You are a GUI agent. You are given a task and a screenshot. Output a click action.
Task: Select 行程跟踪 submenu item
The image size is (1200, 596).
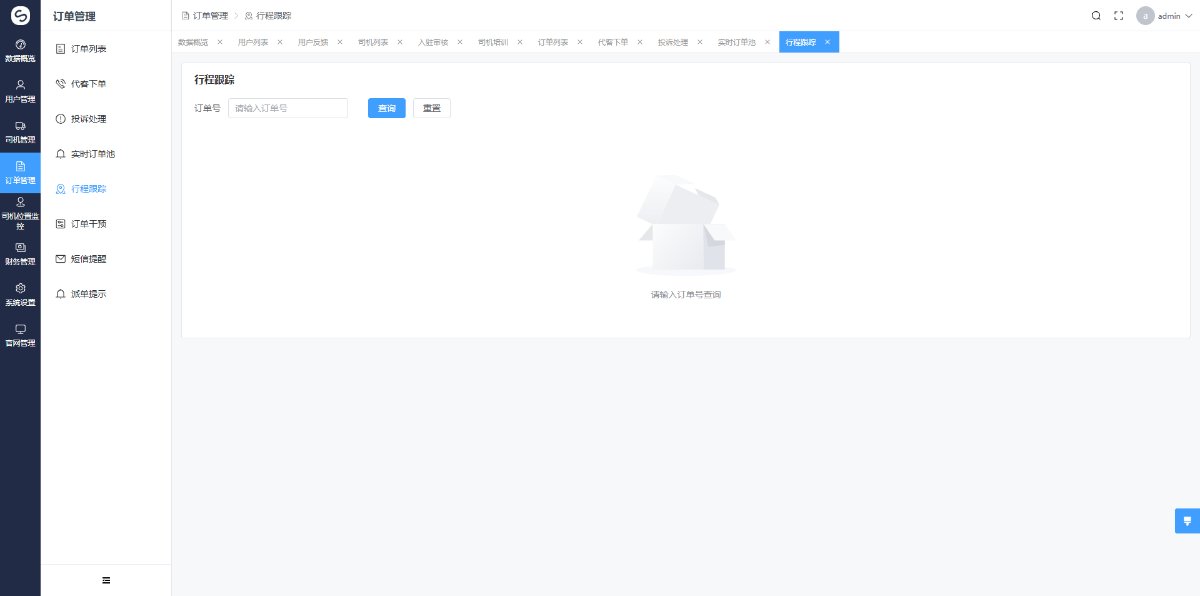[x=106, y=189]
